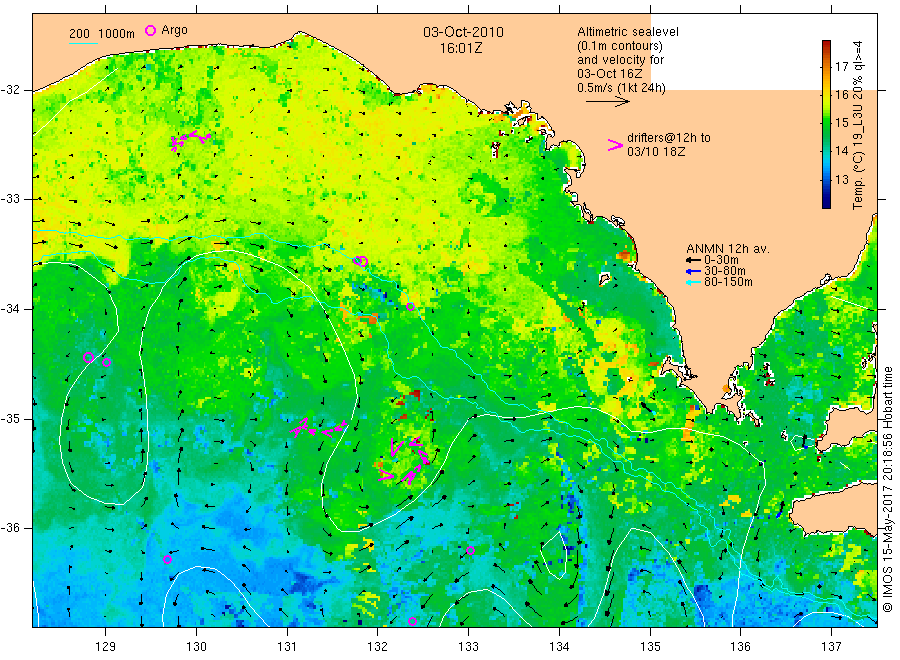900x660 pixels.
Task: Click the 137 longitude axis label
Action: click(831, 647)
